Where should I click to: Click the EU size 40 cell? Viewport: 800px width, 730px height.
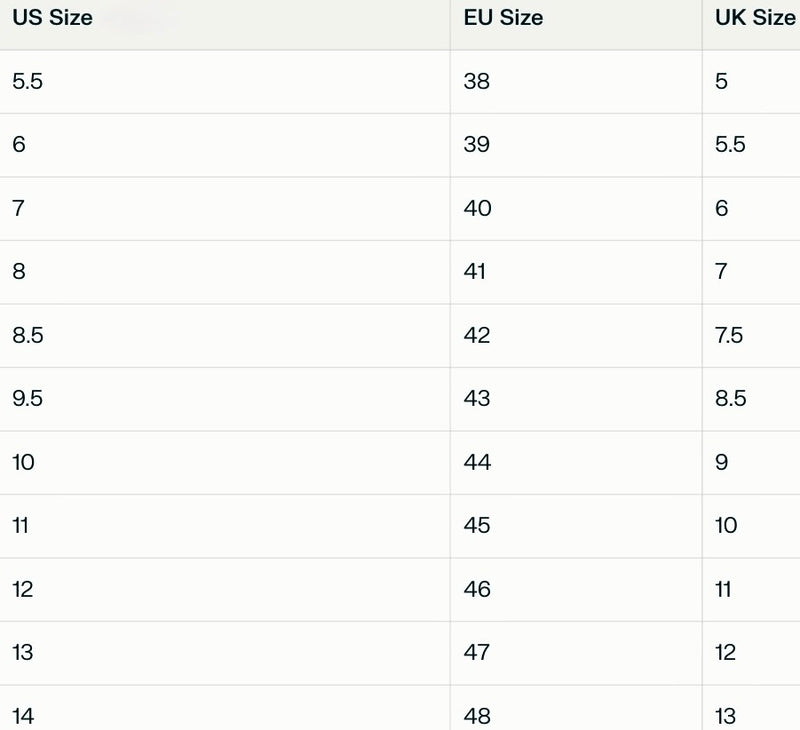tap(477, 209)
